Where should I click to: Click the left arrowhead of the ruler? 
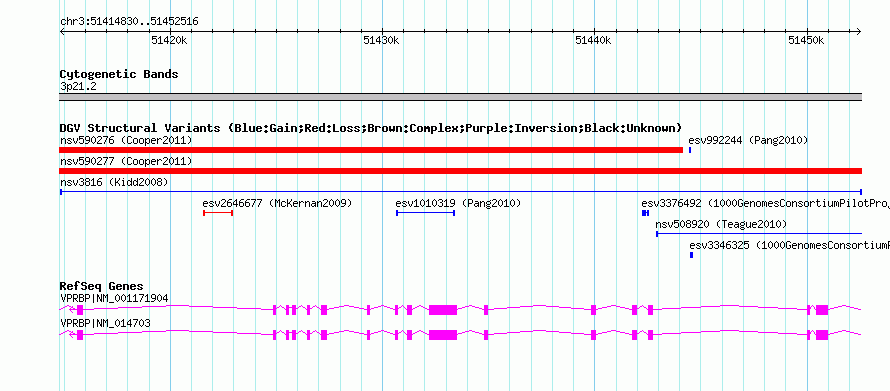tap(62, 31)
